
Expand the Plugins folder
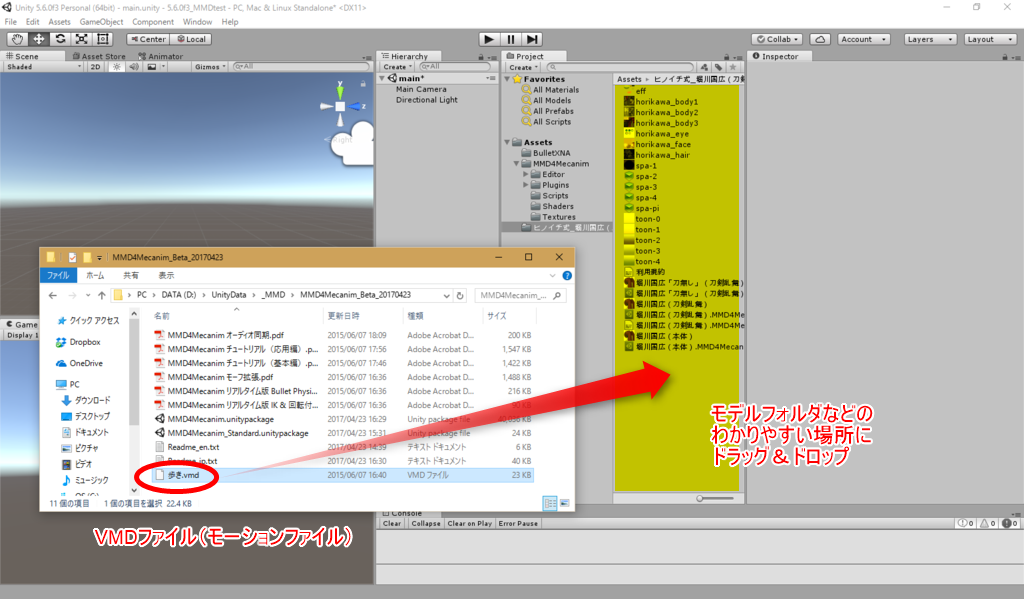pyautogui.click(x=525, y=185)
